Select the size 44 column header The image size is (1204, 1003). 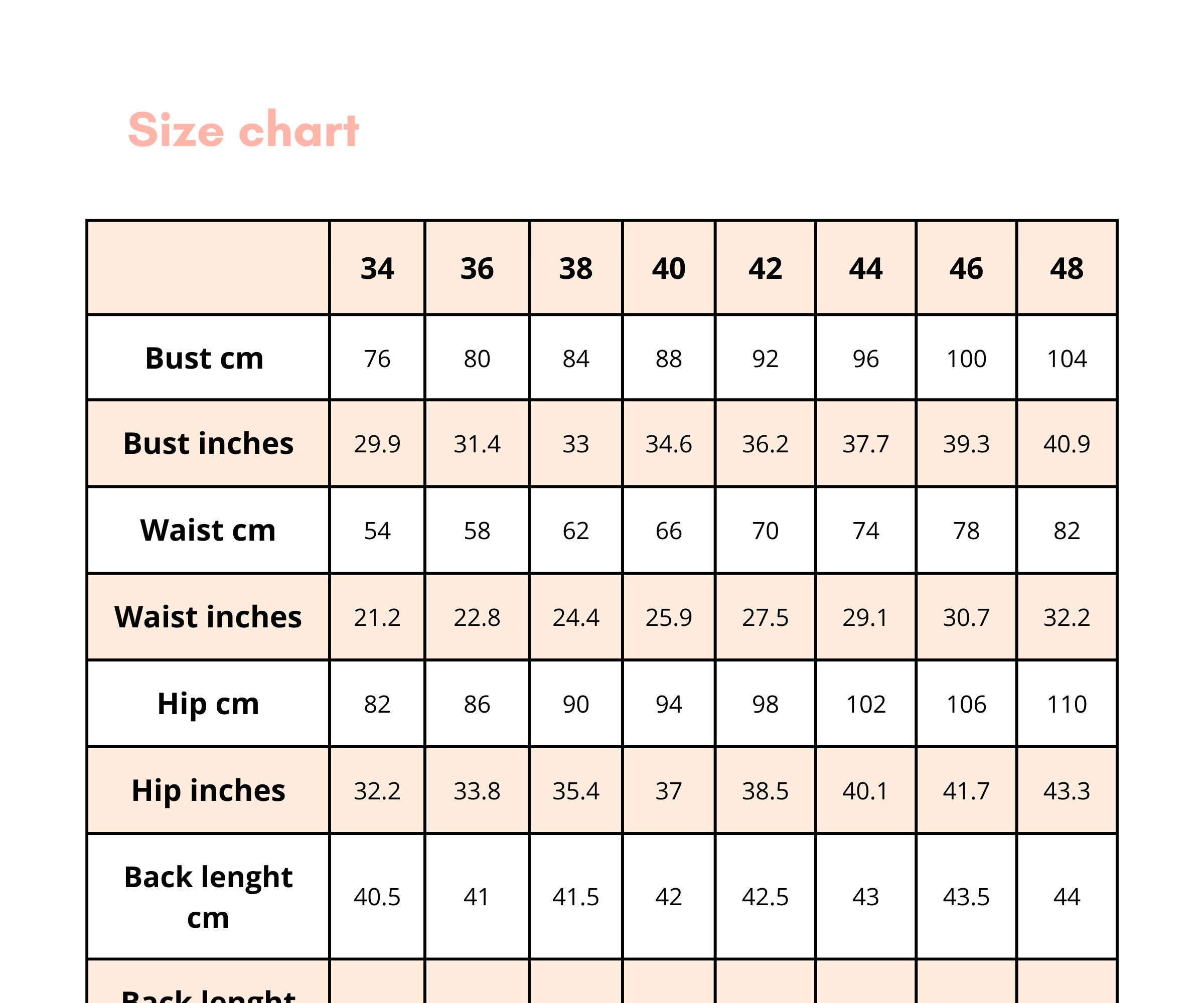(866, 268)
